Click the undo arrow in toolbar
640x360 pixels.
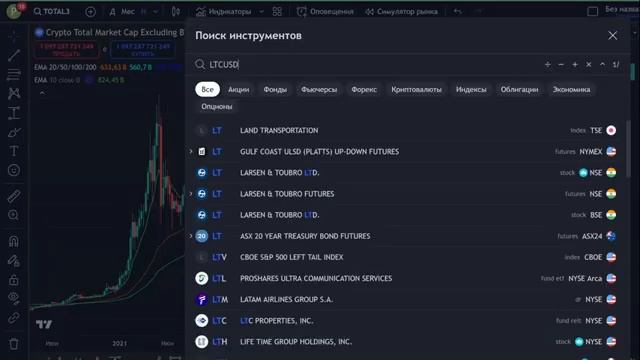pos(458,11)
